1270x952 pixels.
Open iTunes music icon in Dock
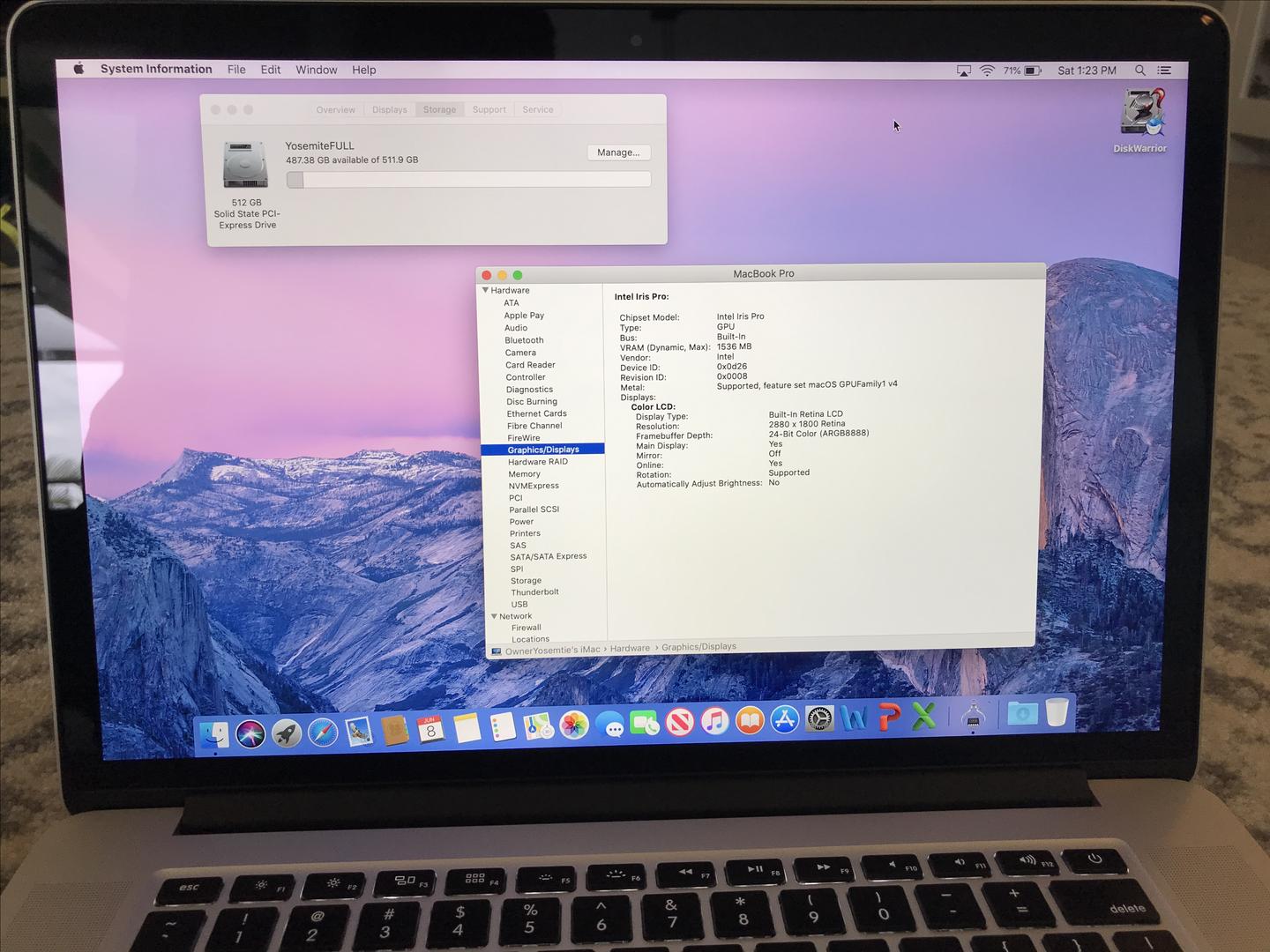715,722
